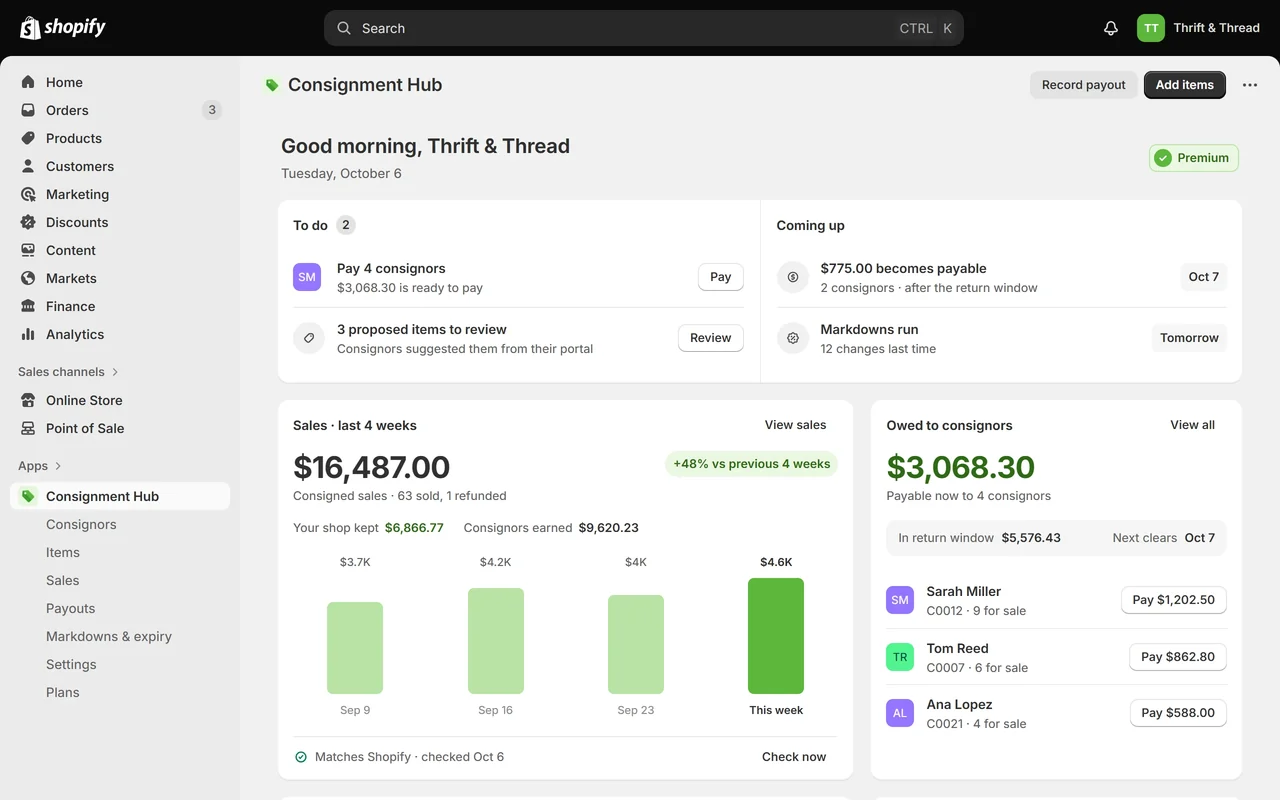Click Check now for Shopify match
The height and width of the screenshot is (800, 1280).
coord(794,757)
